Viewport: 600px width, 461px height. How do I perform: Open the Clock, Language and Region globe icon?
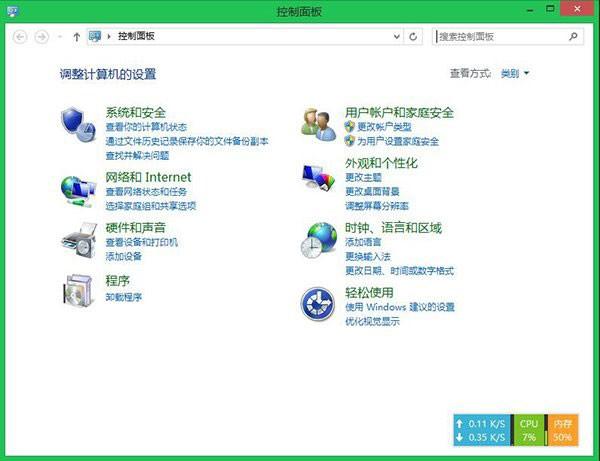pos(318,240)
